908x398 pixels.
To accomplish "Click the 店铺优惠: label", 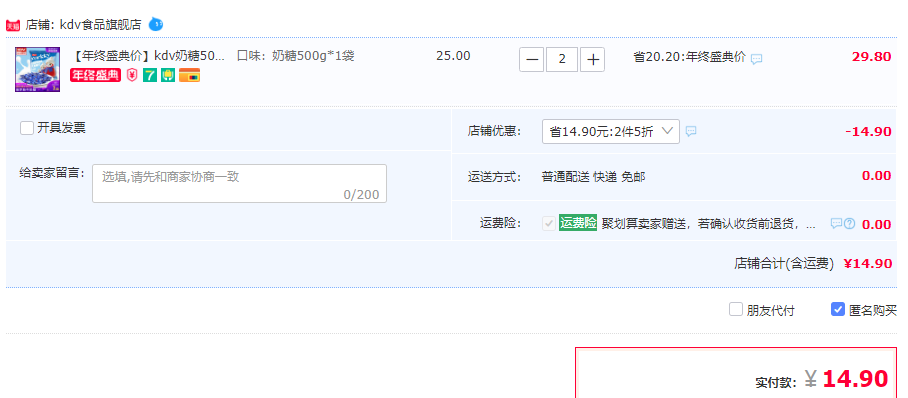I will click(495, 132).
